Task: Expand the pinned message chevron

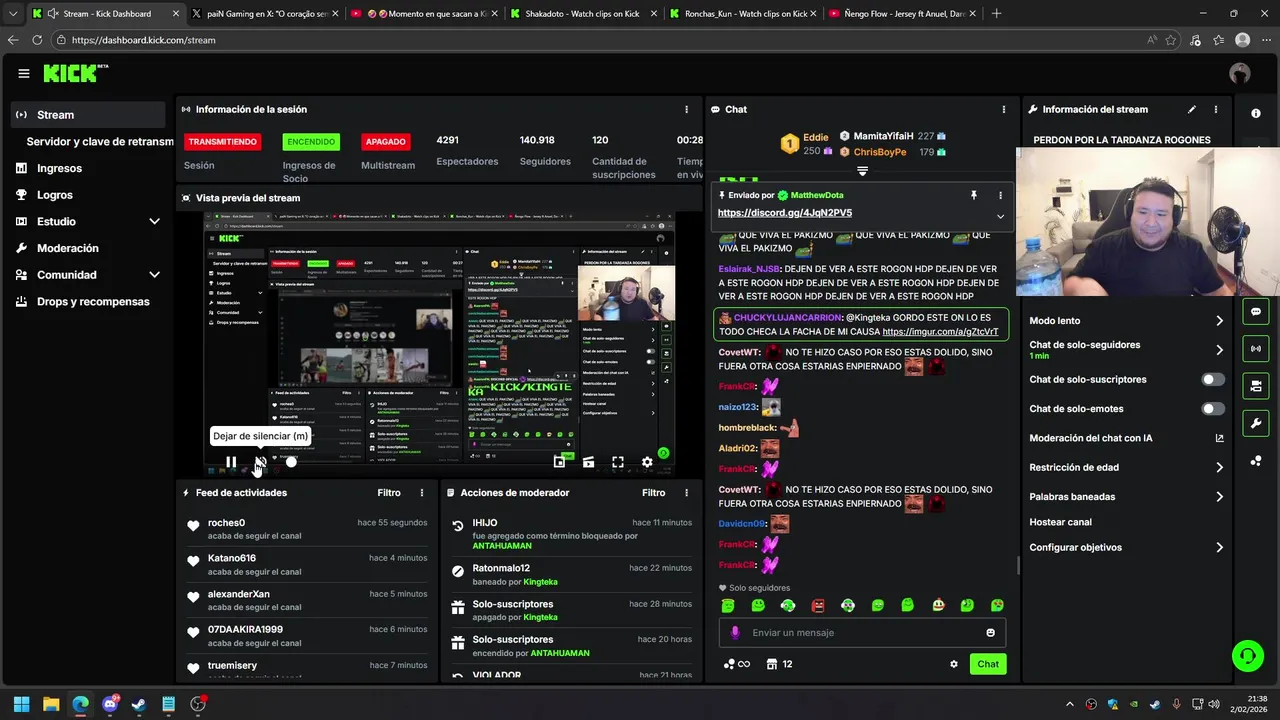Action: [1000, 216]
